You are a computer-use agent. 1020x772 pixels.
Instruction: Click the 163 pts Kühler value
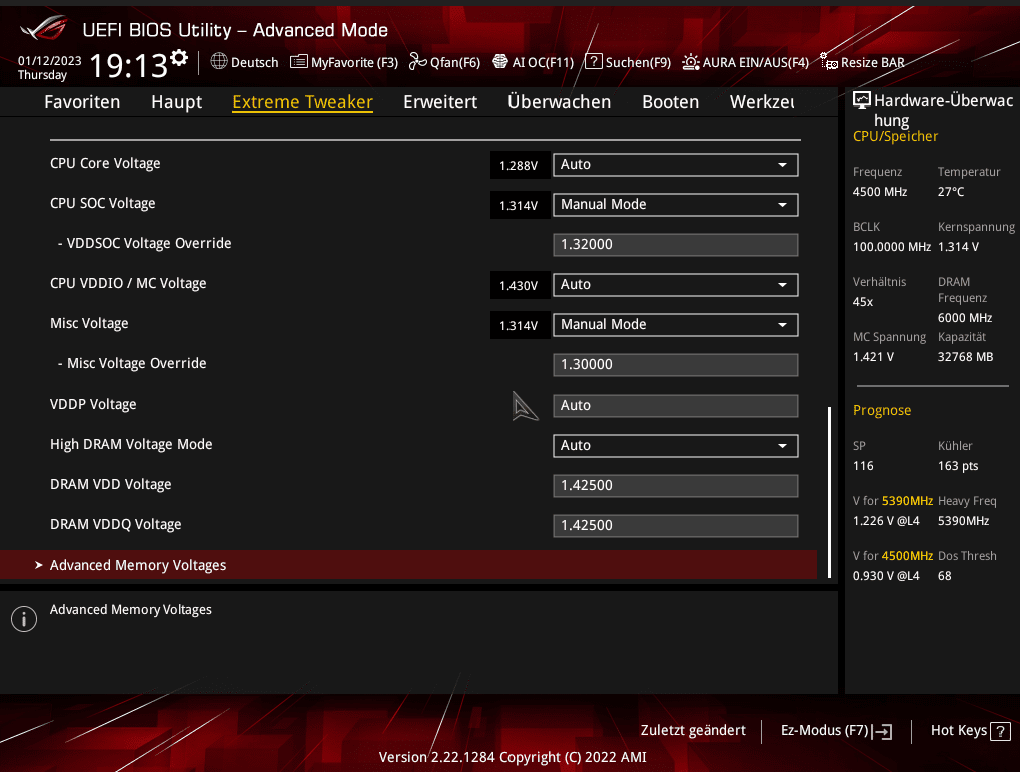[x=958, y=466]
